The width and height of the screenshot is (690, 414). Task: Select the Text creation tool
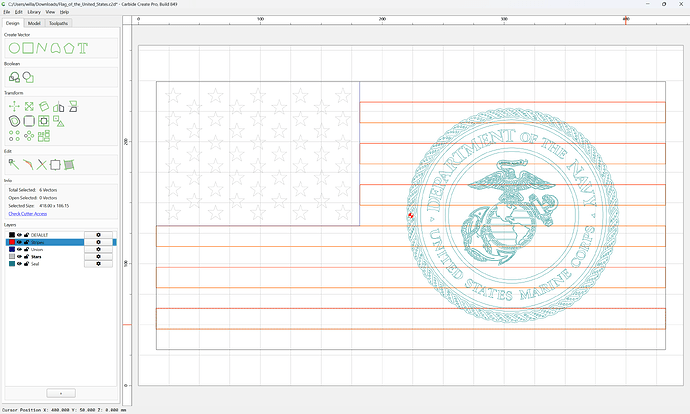coord(83,48)
